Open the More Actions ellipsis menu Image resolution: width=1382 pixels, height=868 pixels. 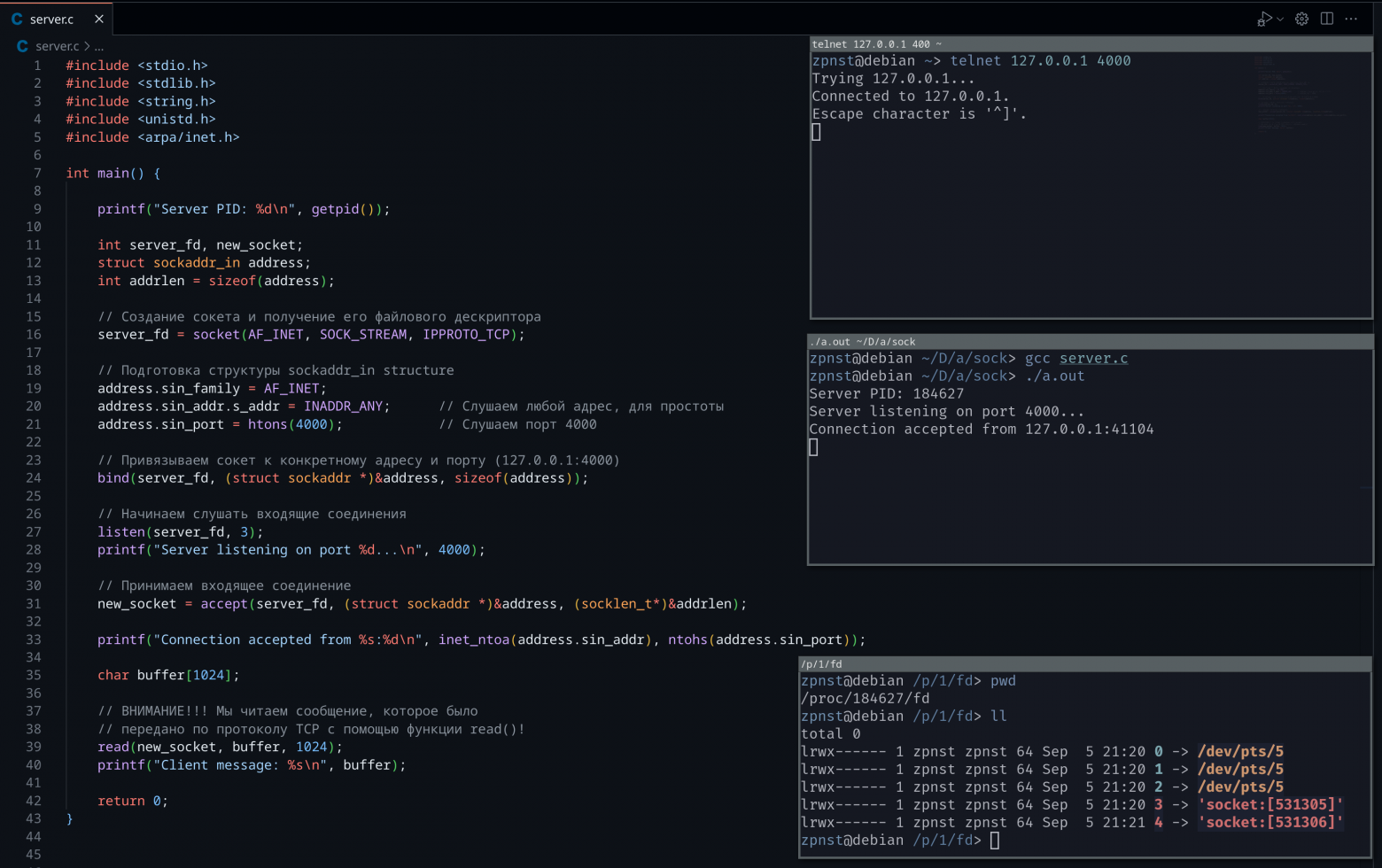tap(1352, 18)
